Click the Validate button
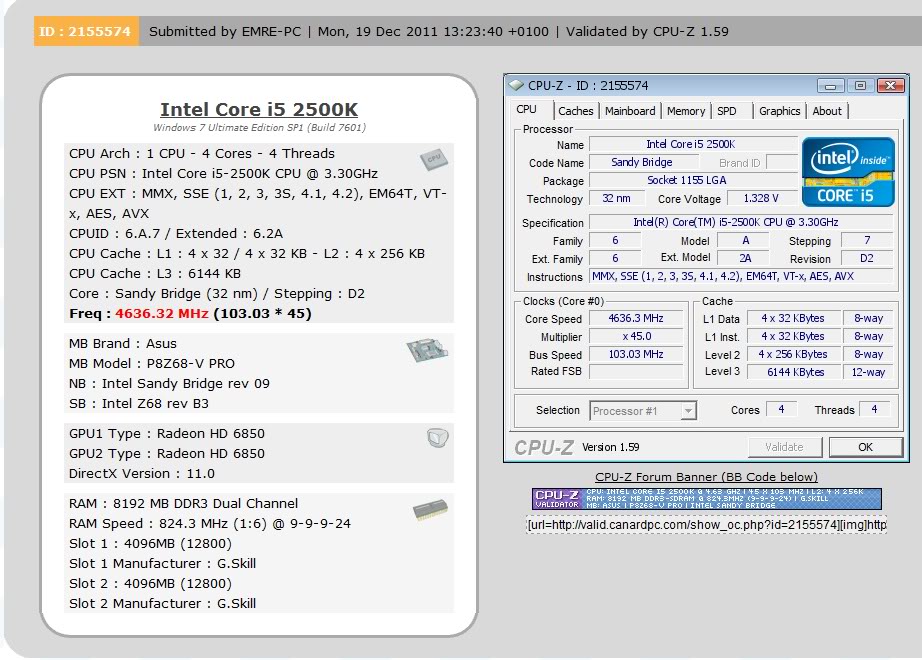 (784, 447)
